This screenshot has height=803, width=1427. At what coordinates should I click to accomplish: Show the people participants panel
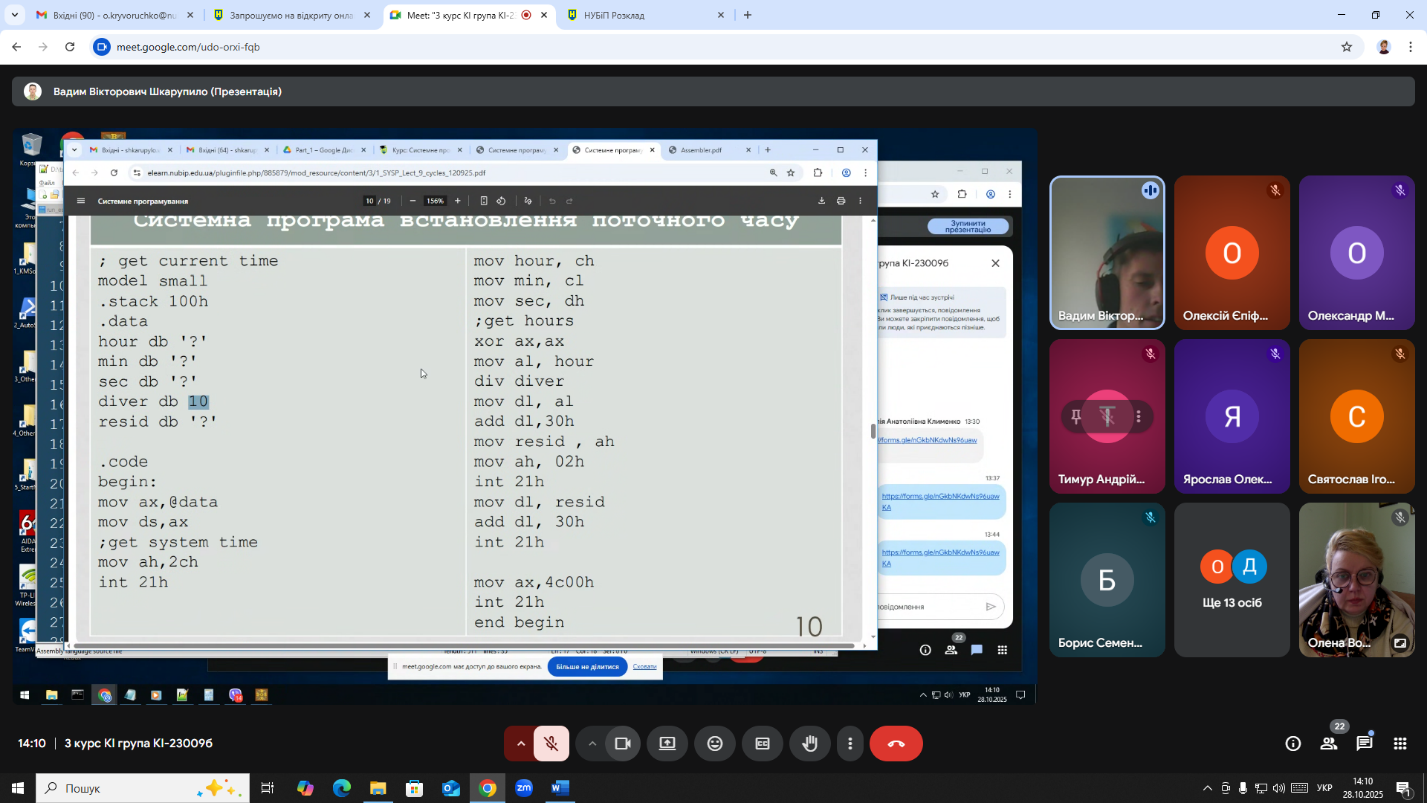1329,743
